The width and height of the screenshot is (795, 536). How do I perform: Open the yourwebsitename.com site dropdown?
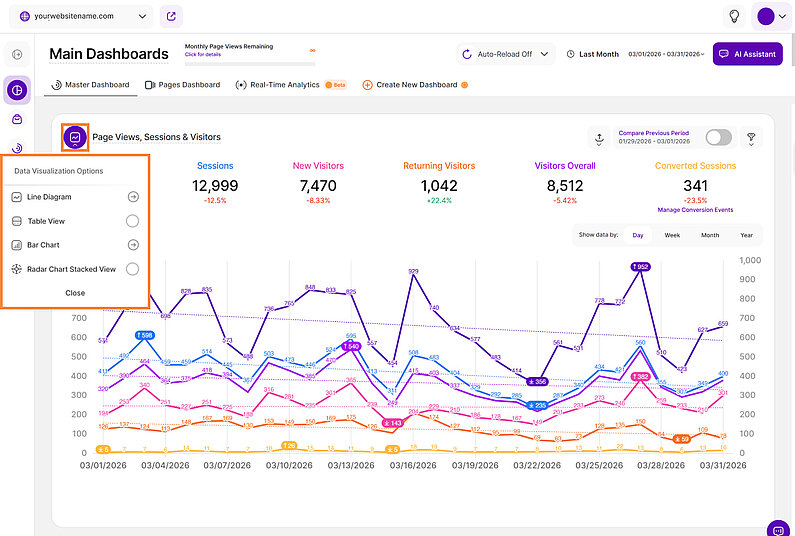coord(81,16)
